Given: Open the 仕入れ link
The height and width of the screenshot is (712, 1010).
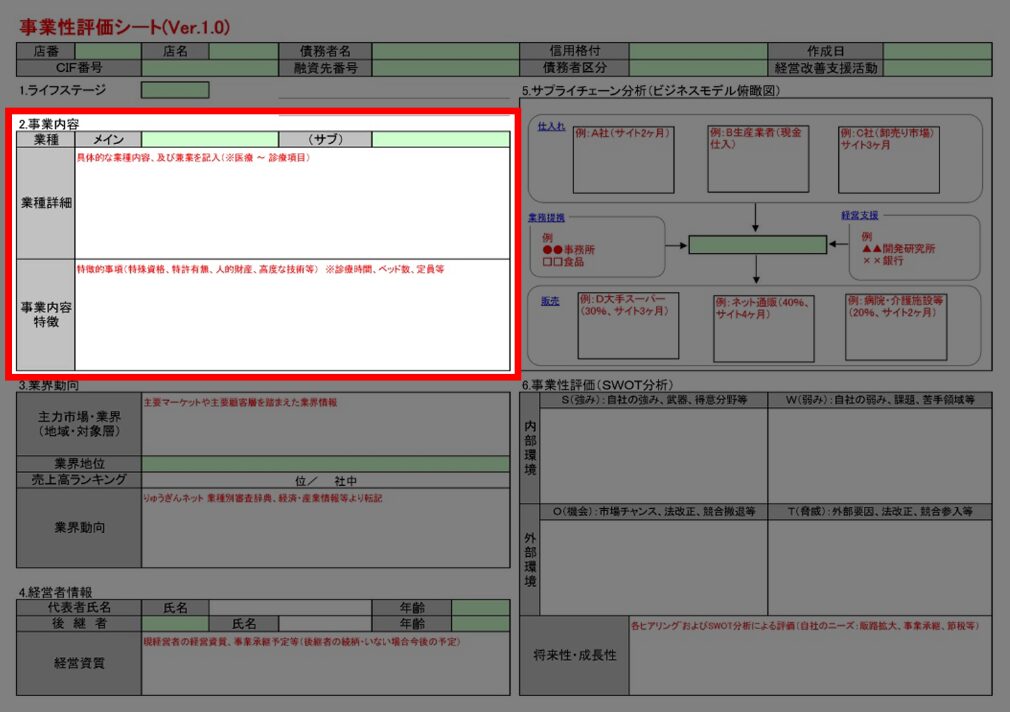Looking at the screenshot, I should [551, 126].
